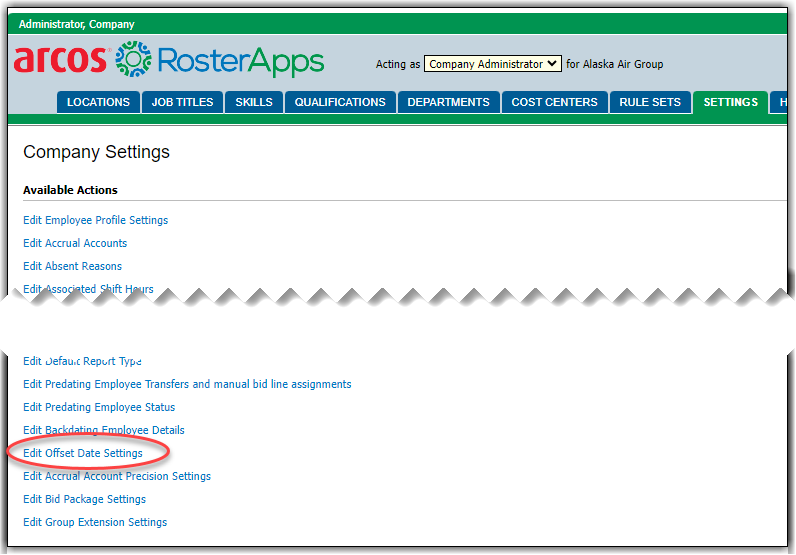Image resolution: width=796 pixels, height=555 pixels.
Task: Click Edit Bid Package Settings link
Action: point(84,499)
